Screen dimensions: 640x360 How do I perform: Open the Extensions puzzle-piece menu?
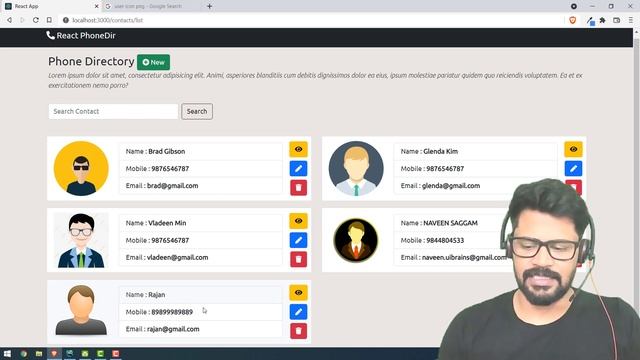(602, 20)
